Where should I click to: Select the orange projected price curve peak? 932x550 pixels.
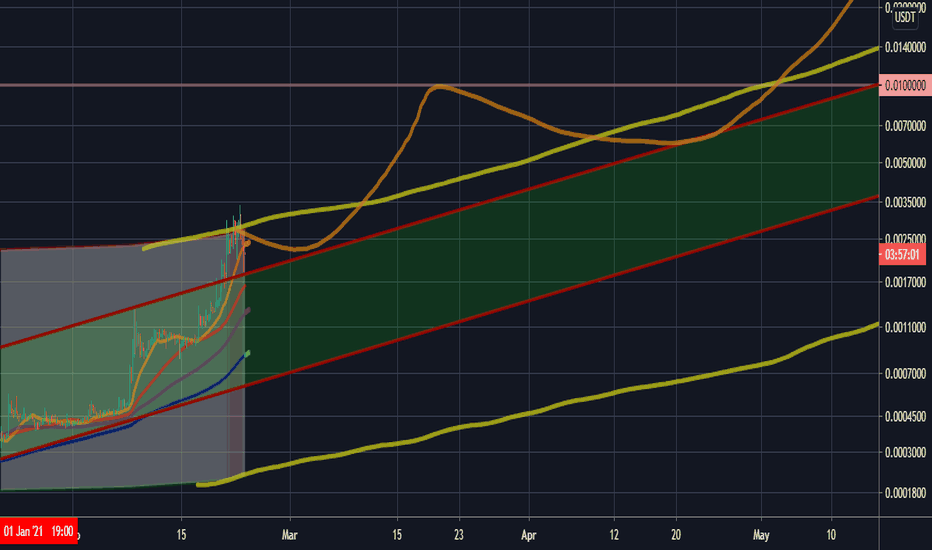437,87
